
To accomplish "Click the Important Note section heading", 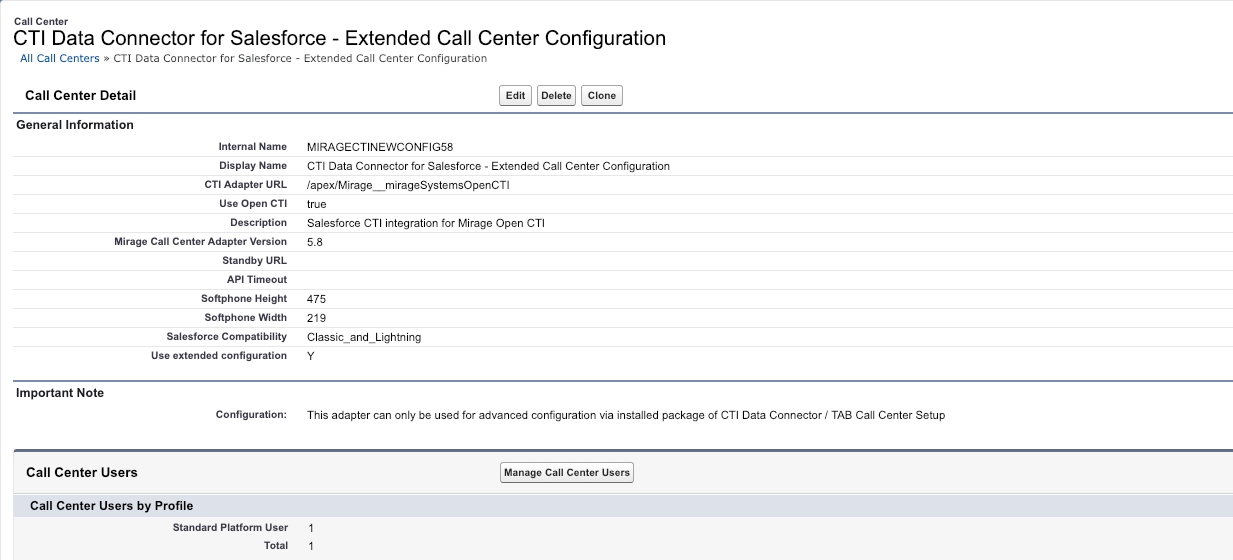I will coord(60,393).
